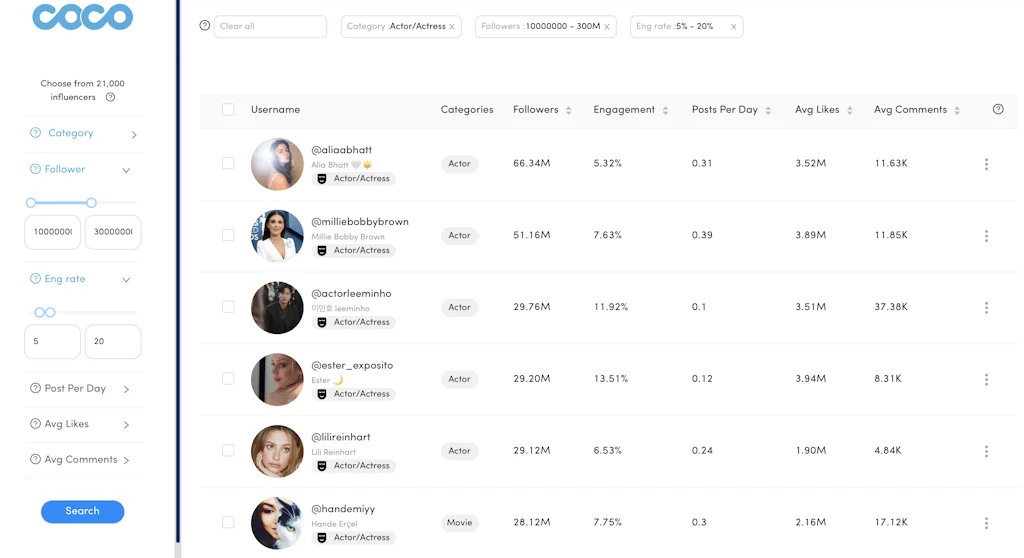
Task: Click the Eng rate minimum input field
Action: coord(52,341)
